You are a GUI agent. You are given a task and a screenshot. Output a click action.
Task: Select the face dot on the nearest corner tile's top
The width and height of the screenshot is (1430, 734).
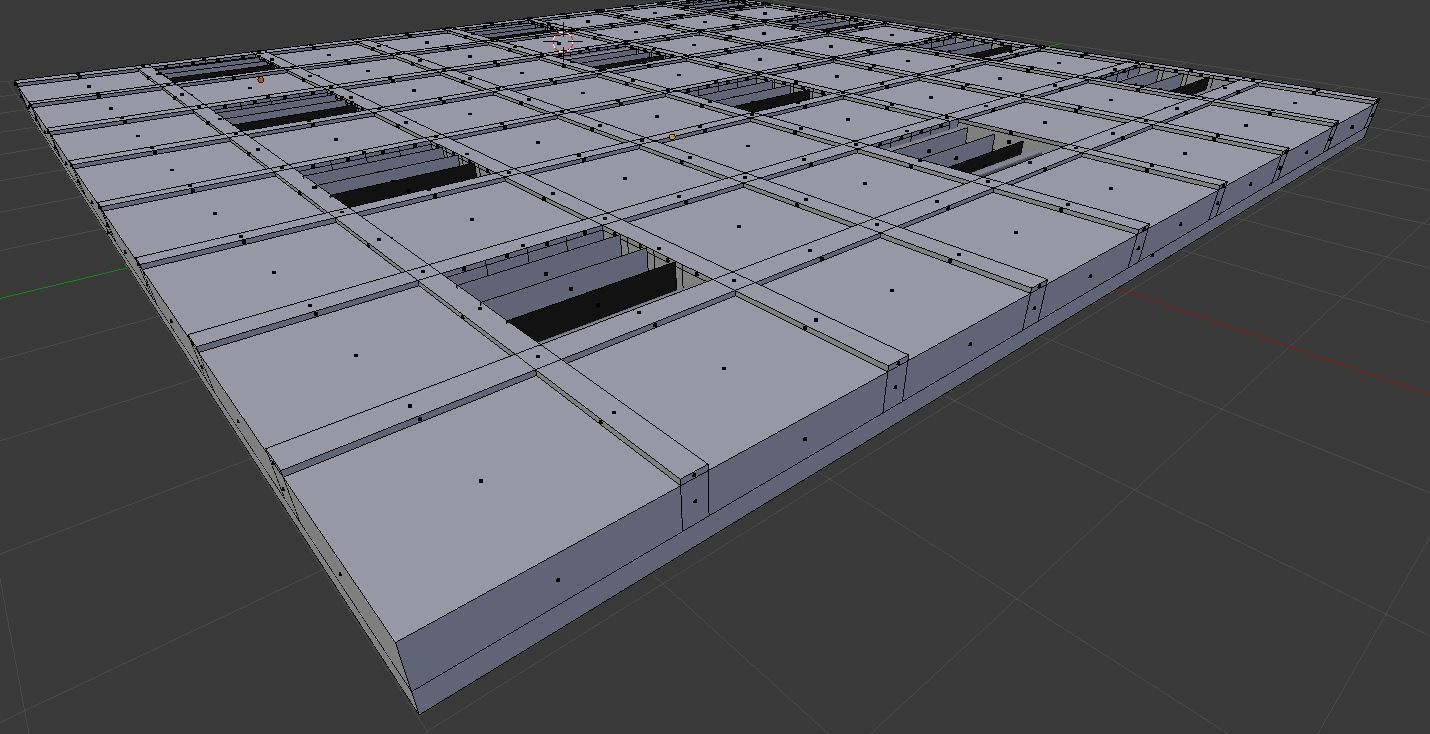click(481, 481)
